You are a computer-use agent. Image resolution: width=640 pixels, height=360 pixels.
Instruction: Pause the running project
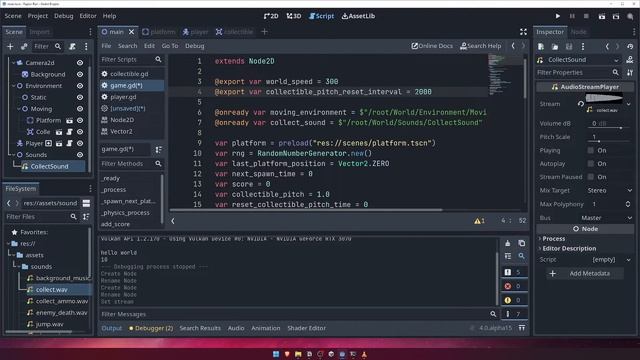[x=572, y=16]
